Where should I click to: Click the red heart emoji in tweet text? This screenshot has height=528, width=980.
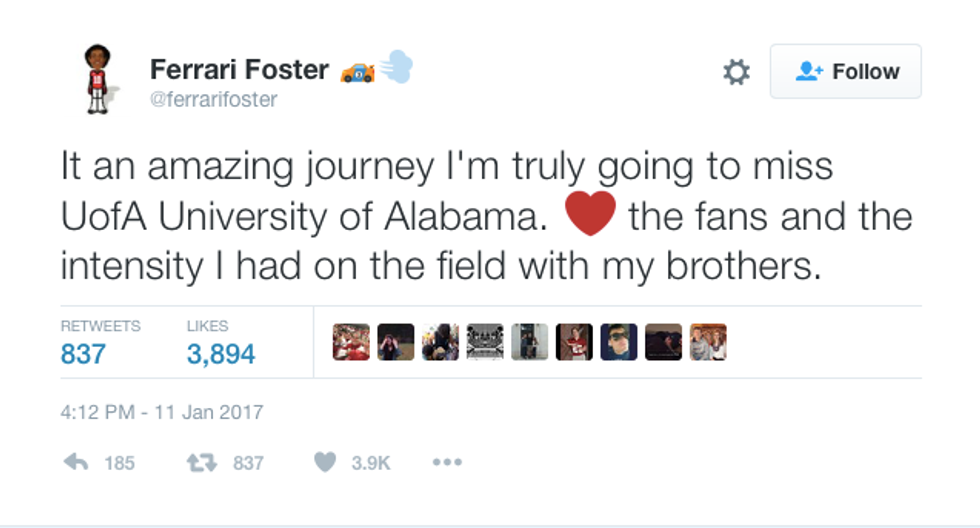click(590, 213)
